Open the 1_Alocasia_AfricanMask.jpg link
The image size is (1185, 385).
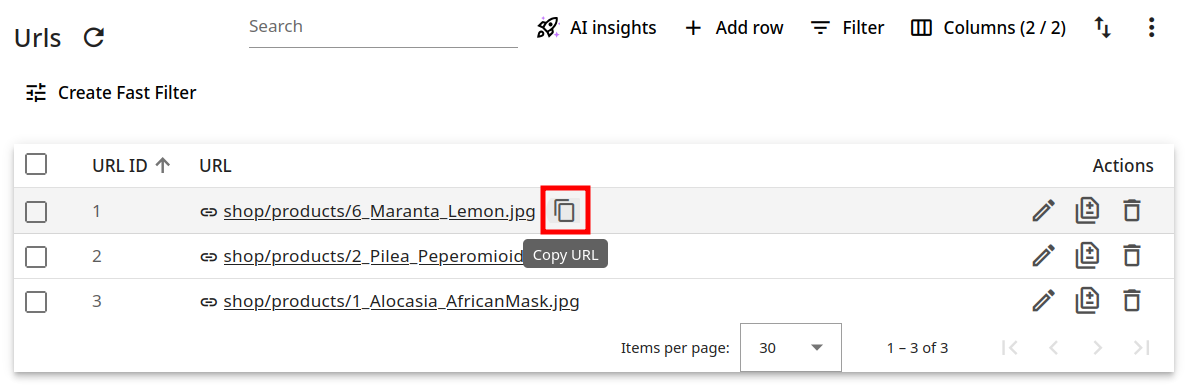(401, 302)
